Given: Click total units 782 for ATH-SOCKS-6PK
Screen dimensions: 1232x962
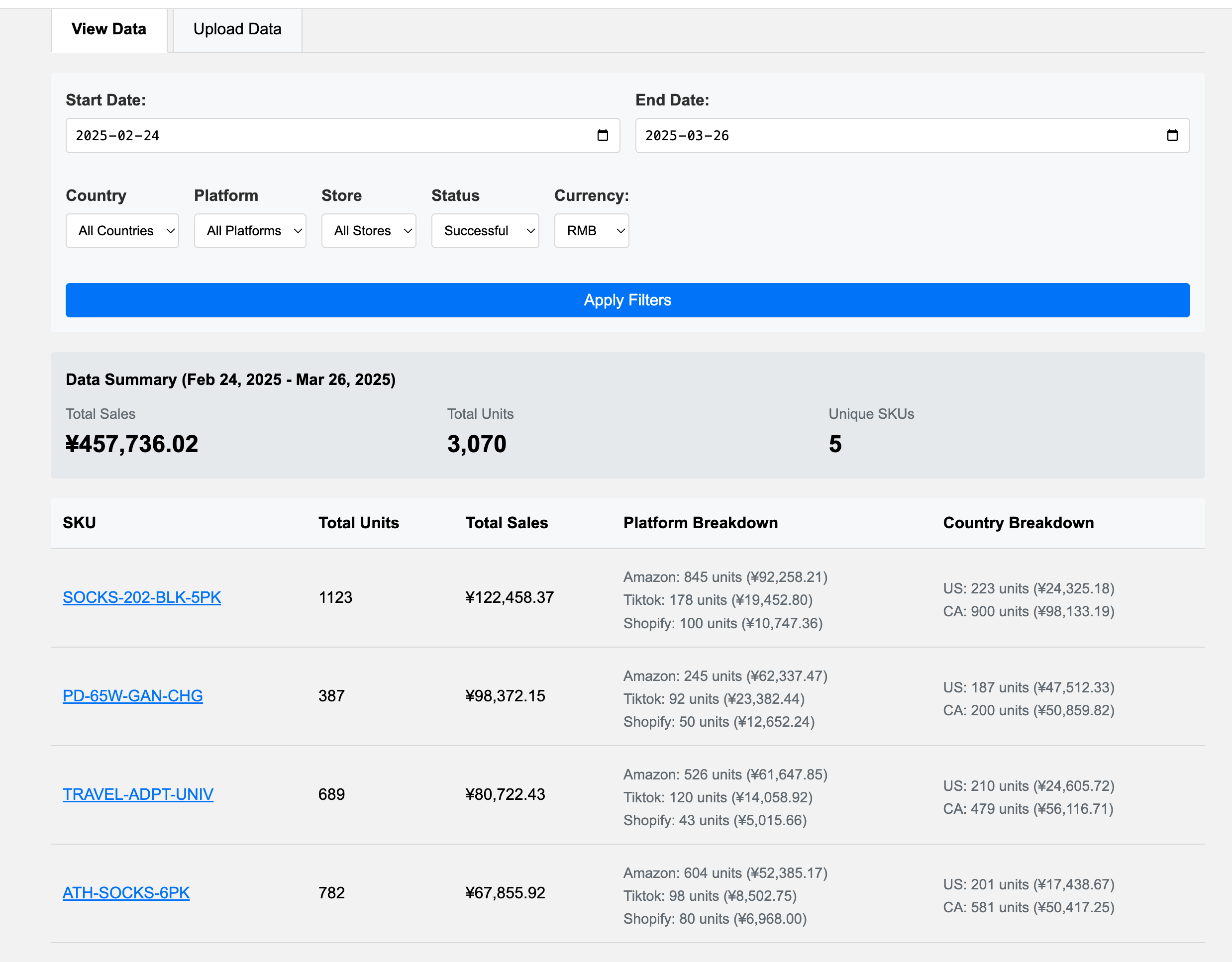Looking at the screenshot, I should pos(332,893).
